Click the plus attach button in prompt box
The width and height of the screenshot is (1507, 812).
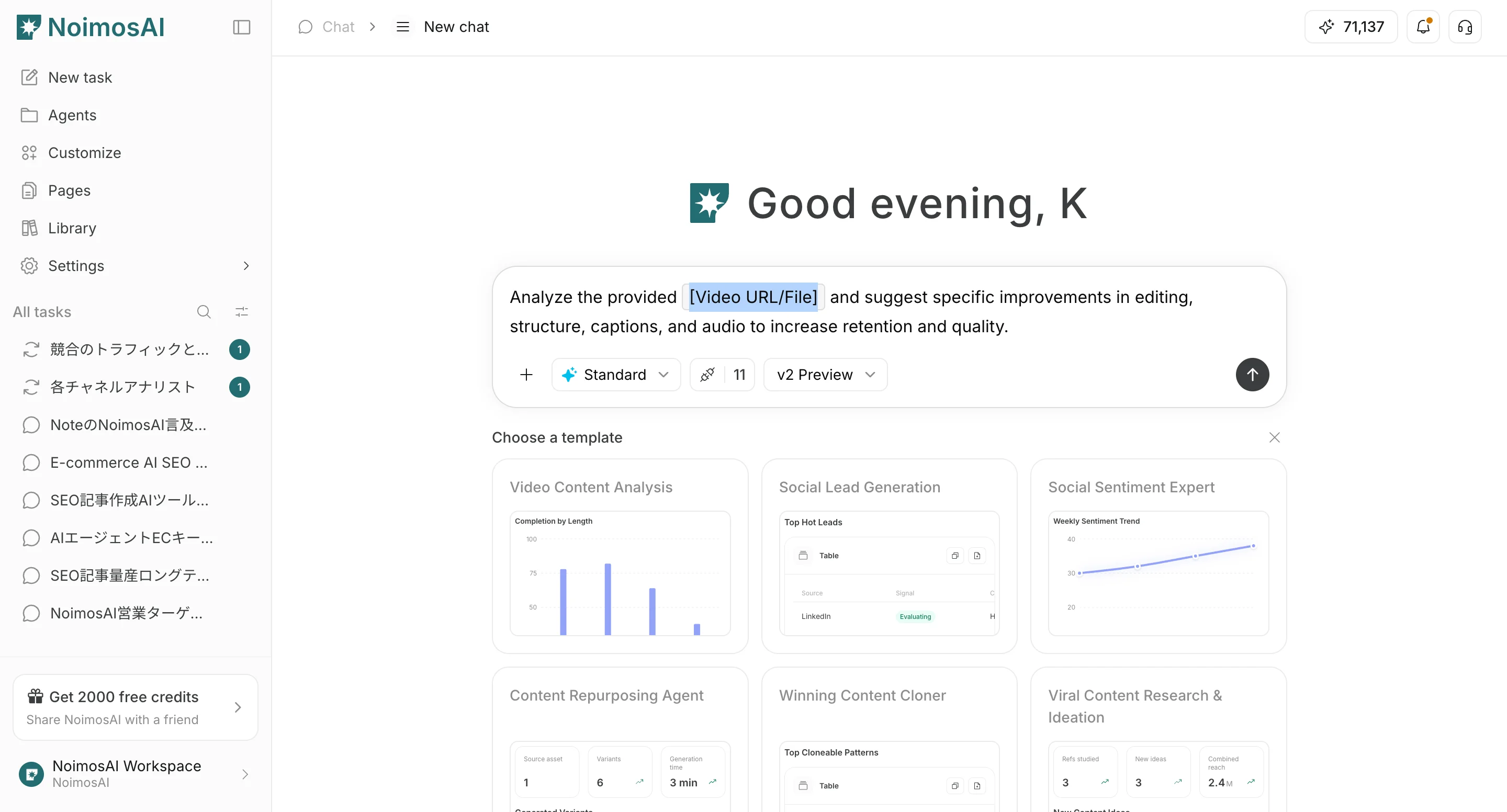[526, 375]
